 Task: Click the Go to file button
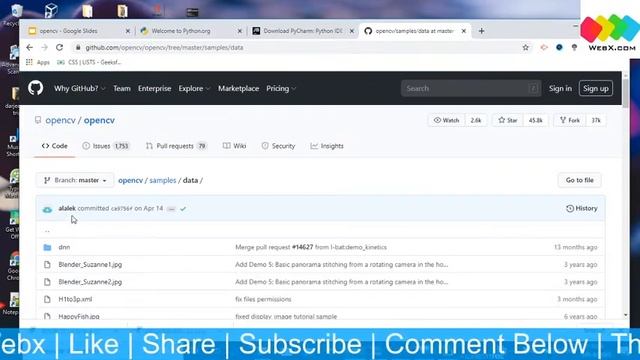point(580,180)
